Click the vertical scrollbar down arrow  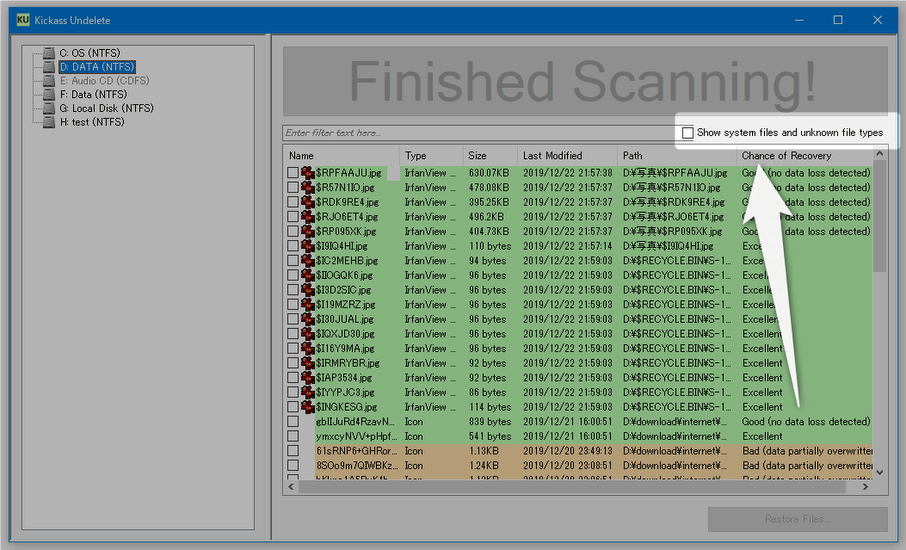[x=879, y=472]
